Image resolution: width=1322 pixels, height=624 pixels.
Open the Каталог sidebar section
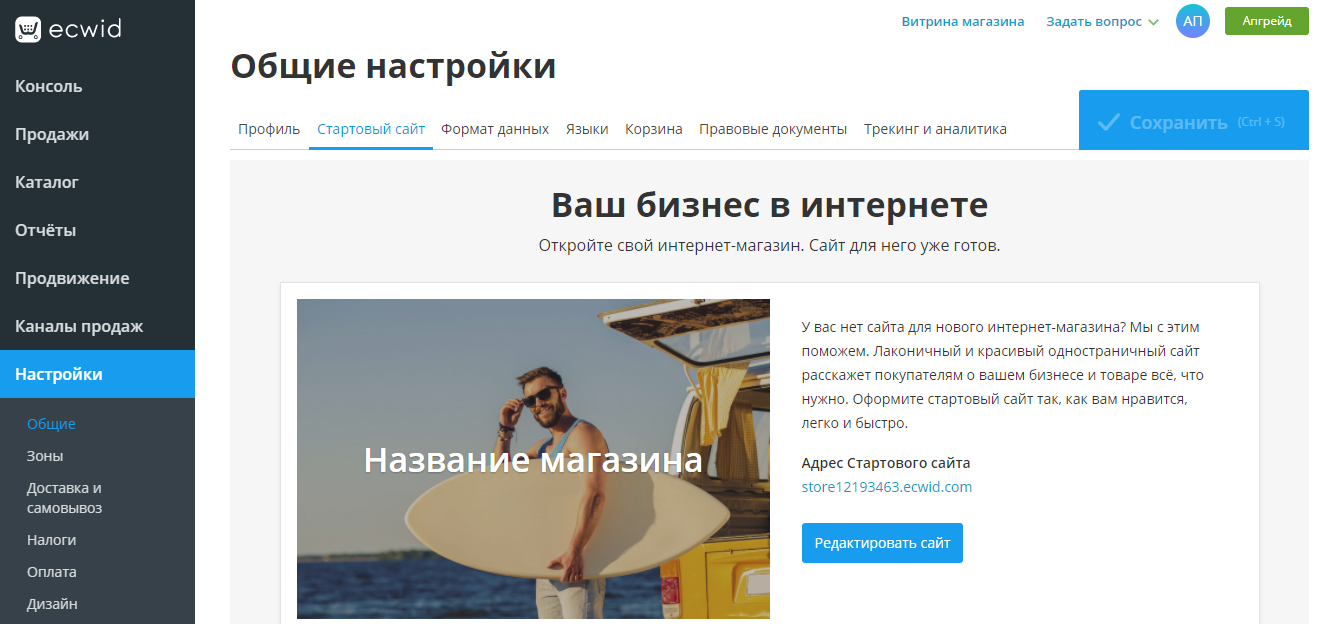coord(45,182)
